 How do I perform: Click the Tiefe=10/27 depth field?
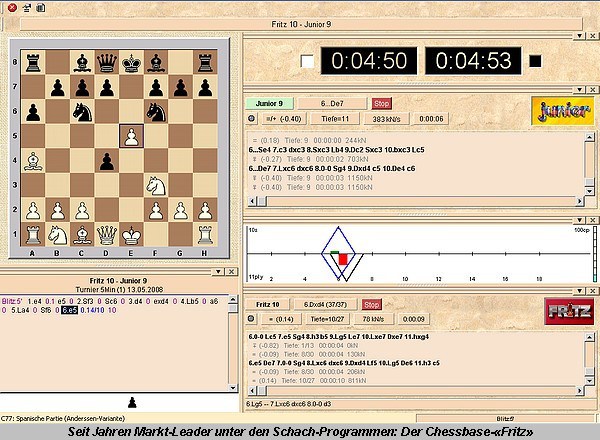[327, 319]
